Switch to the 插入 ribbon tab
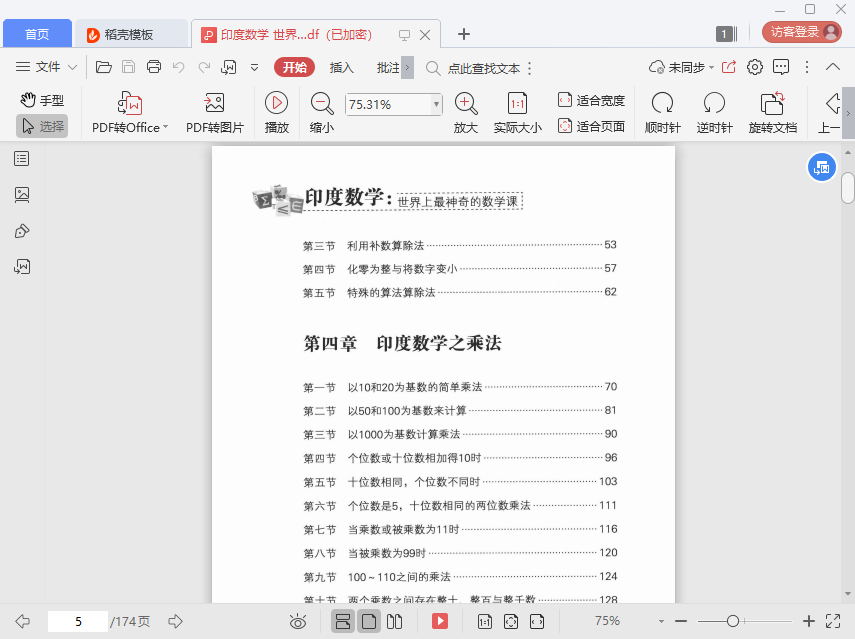Image resolution: width=855 pixels, height=639 pixels. (x=342, y=68)
